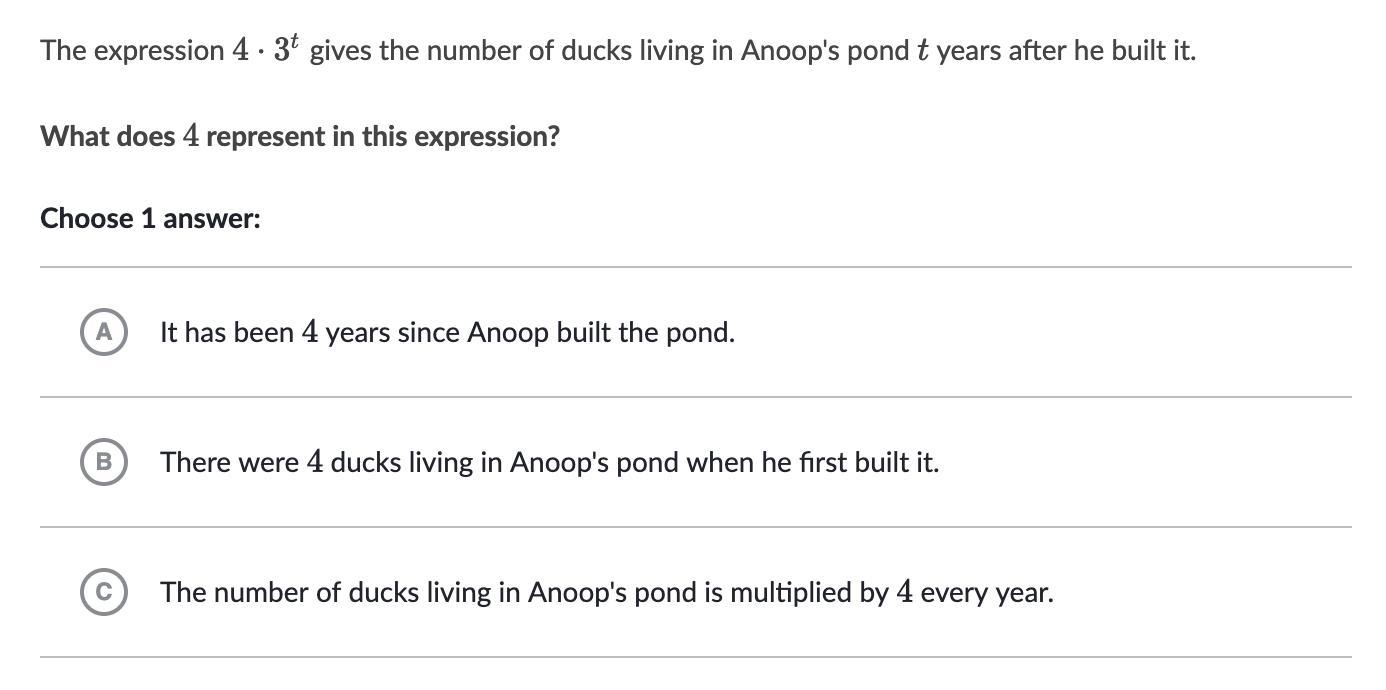This screenshot has width=1386, height=690.
Task: Click the 4 · 3^t expression
Action: (x=266, y=49)
